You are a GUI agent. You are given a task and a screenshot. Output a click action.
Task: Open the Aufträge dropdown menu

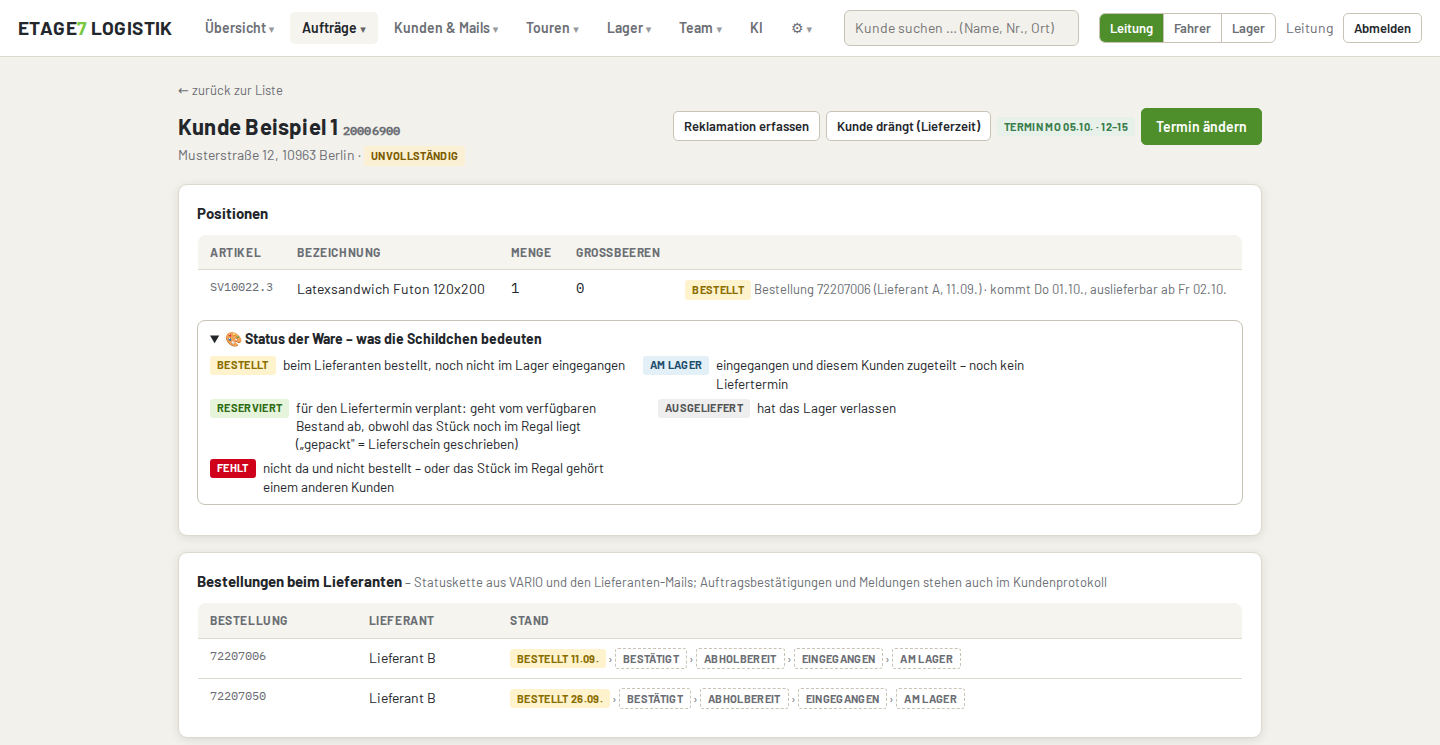[x=334, y=28]
